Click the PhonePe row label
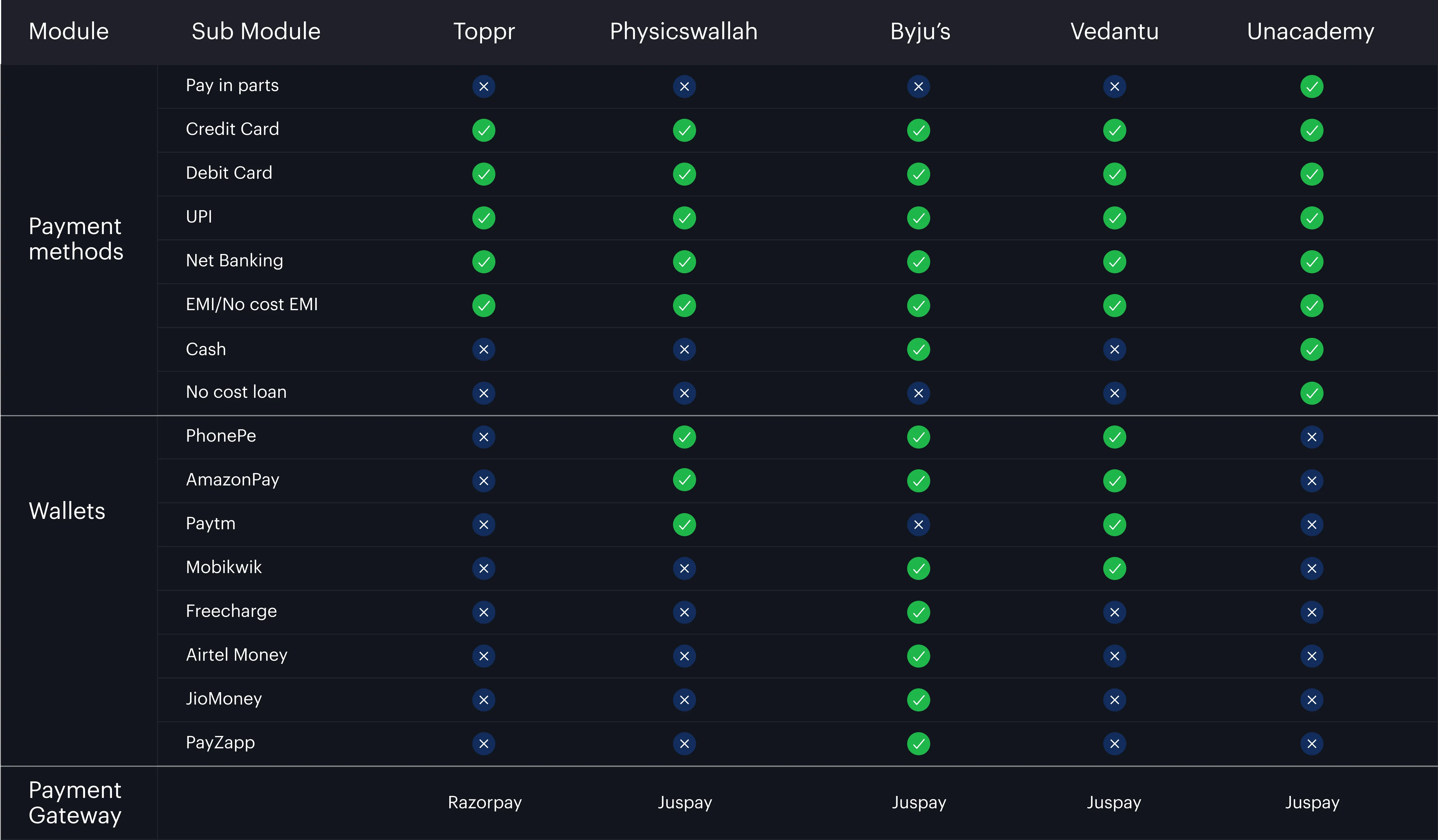This screenshot has height=840, width=1438. [x=221, y=436]
